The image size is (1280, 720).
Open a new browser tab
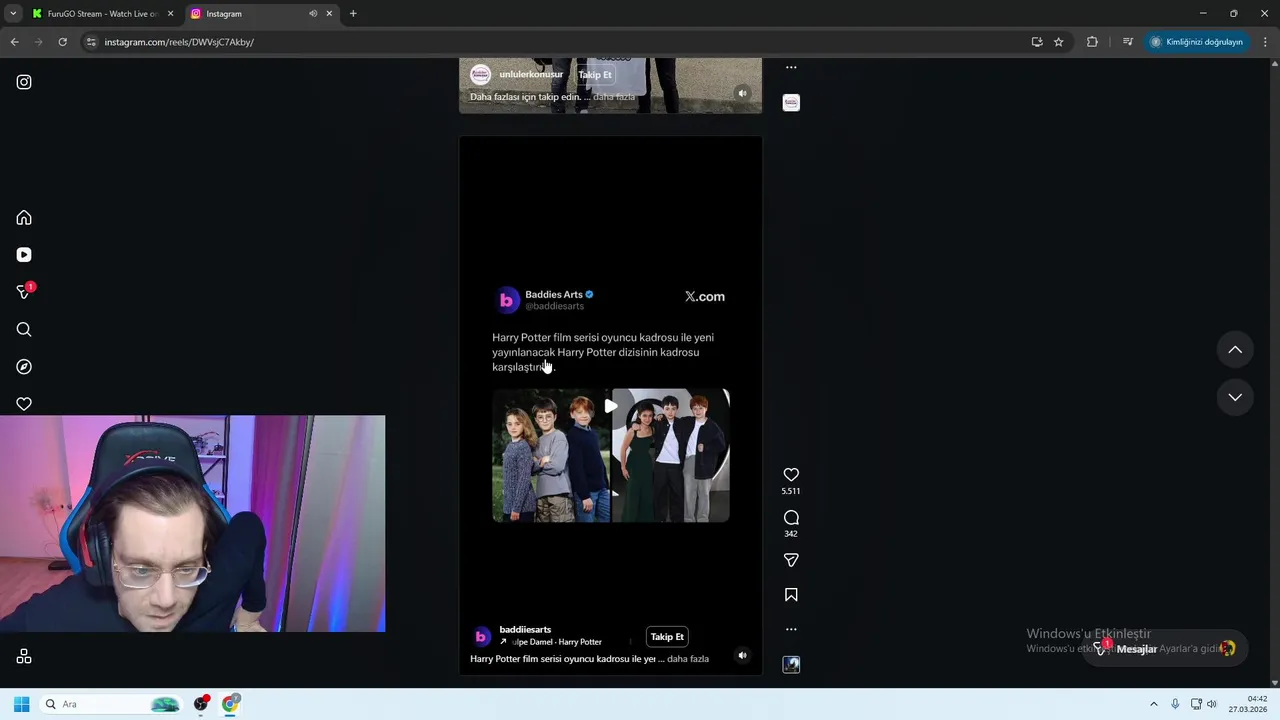tap(353, 14)
